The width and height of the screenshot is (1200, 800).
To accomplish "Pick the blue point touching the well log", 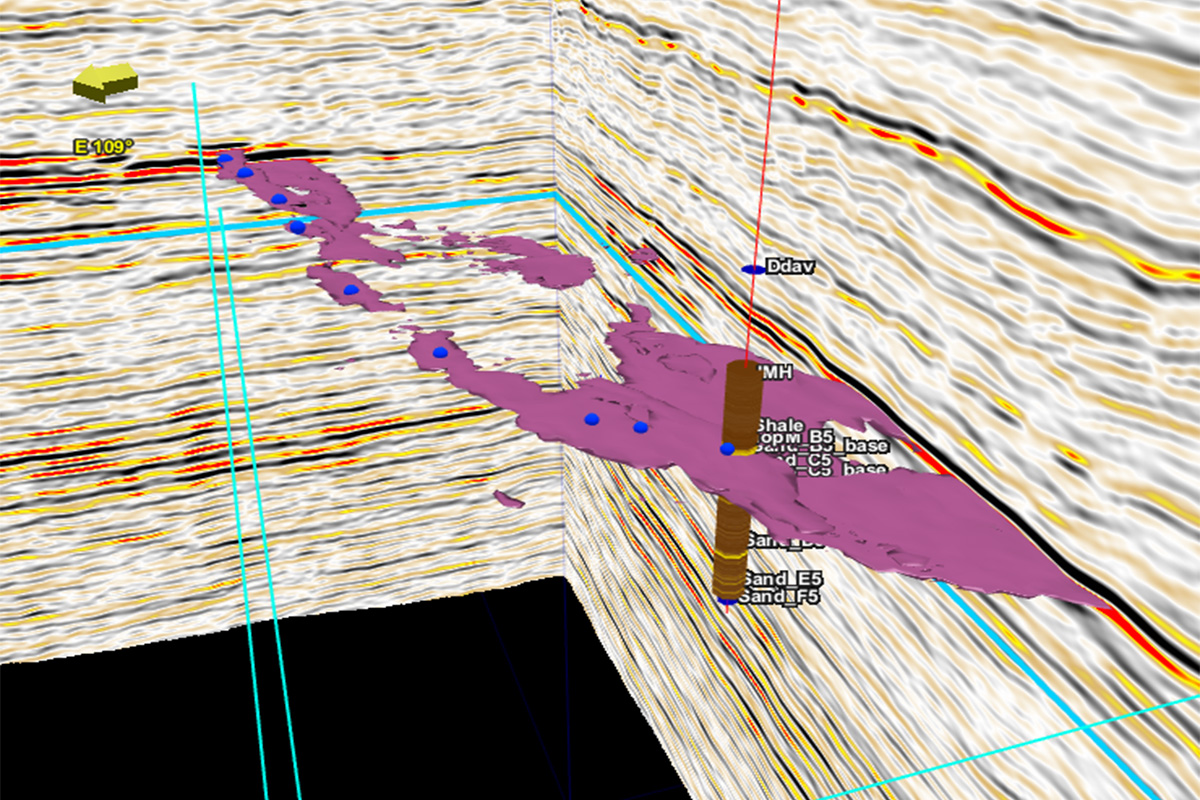I will (727, 449).
